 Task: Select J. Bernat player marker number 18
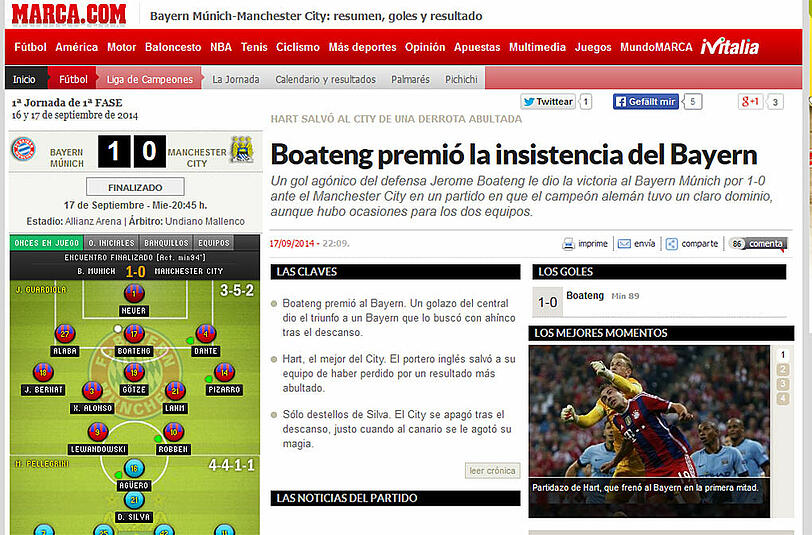coord(43,372)
